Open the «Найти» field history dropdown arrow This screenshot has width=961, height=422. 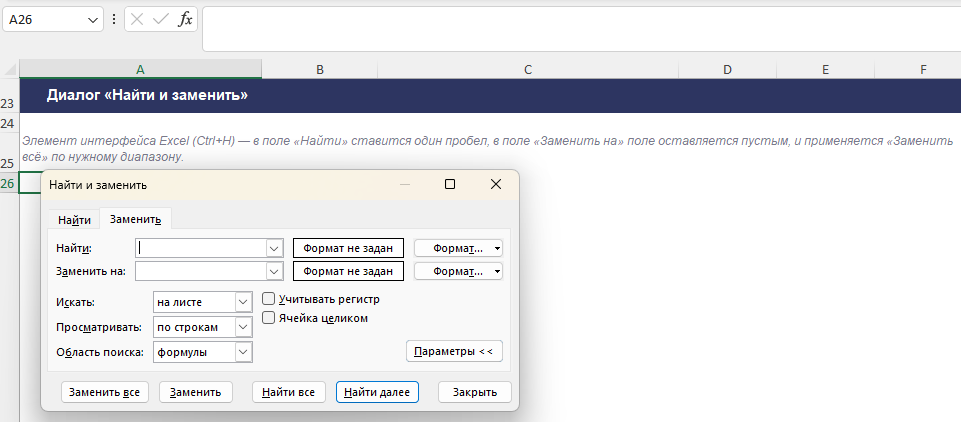(274, 248)
